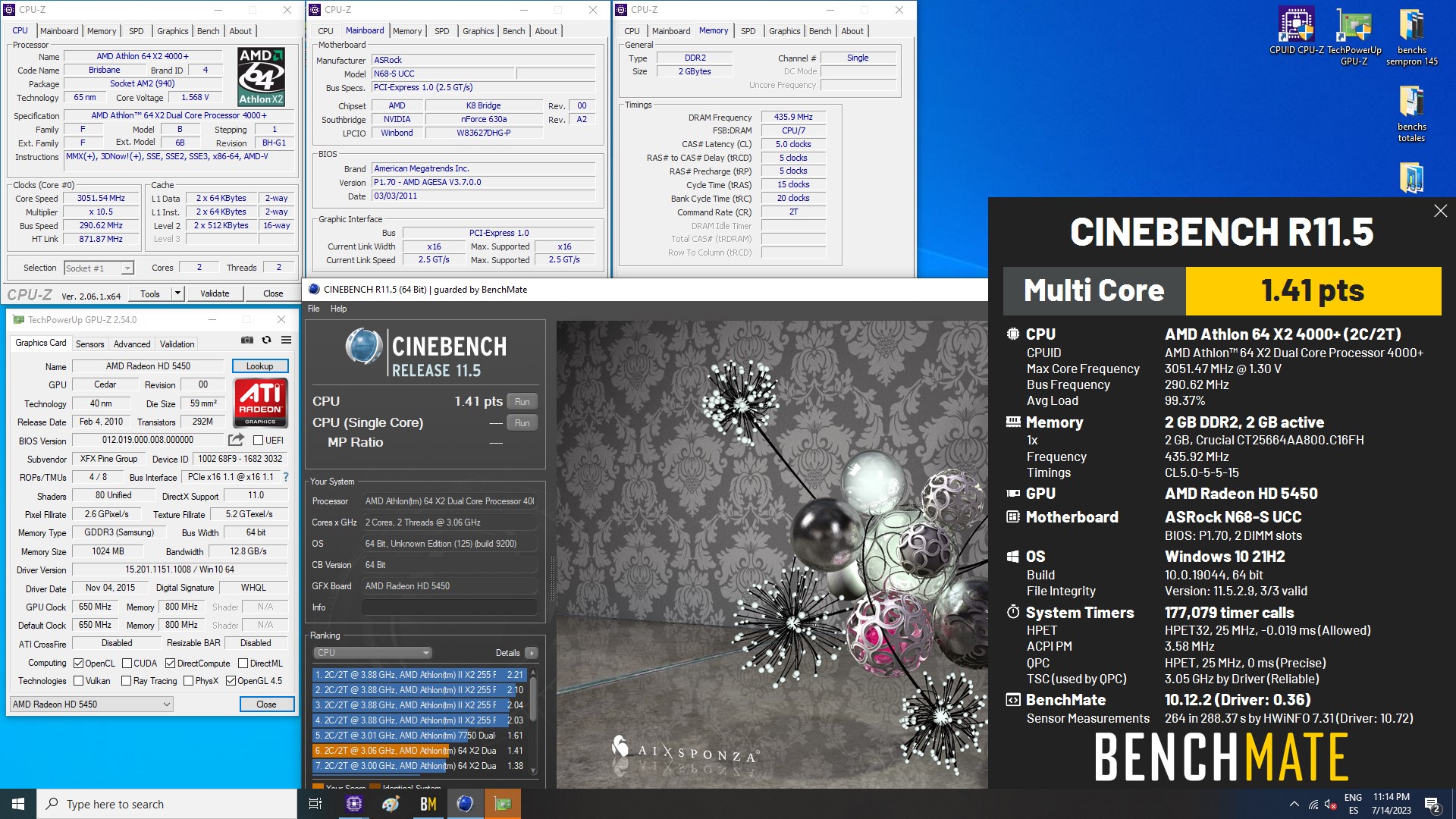The height and width of the screenshot is (819, 1456).
Task: Open the Sensors tab in GPU-Z
Action: pyautogui.click(x=89, y=344)
